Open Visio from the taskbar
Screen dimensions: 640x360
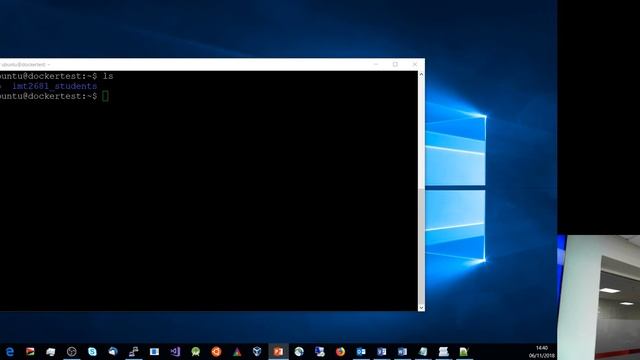point(381,351)
